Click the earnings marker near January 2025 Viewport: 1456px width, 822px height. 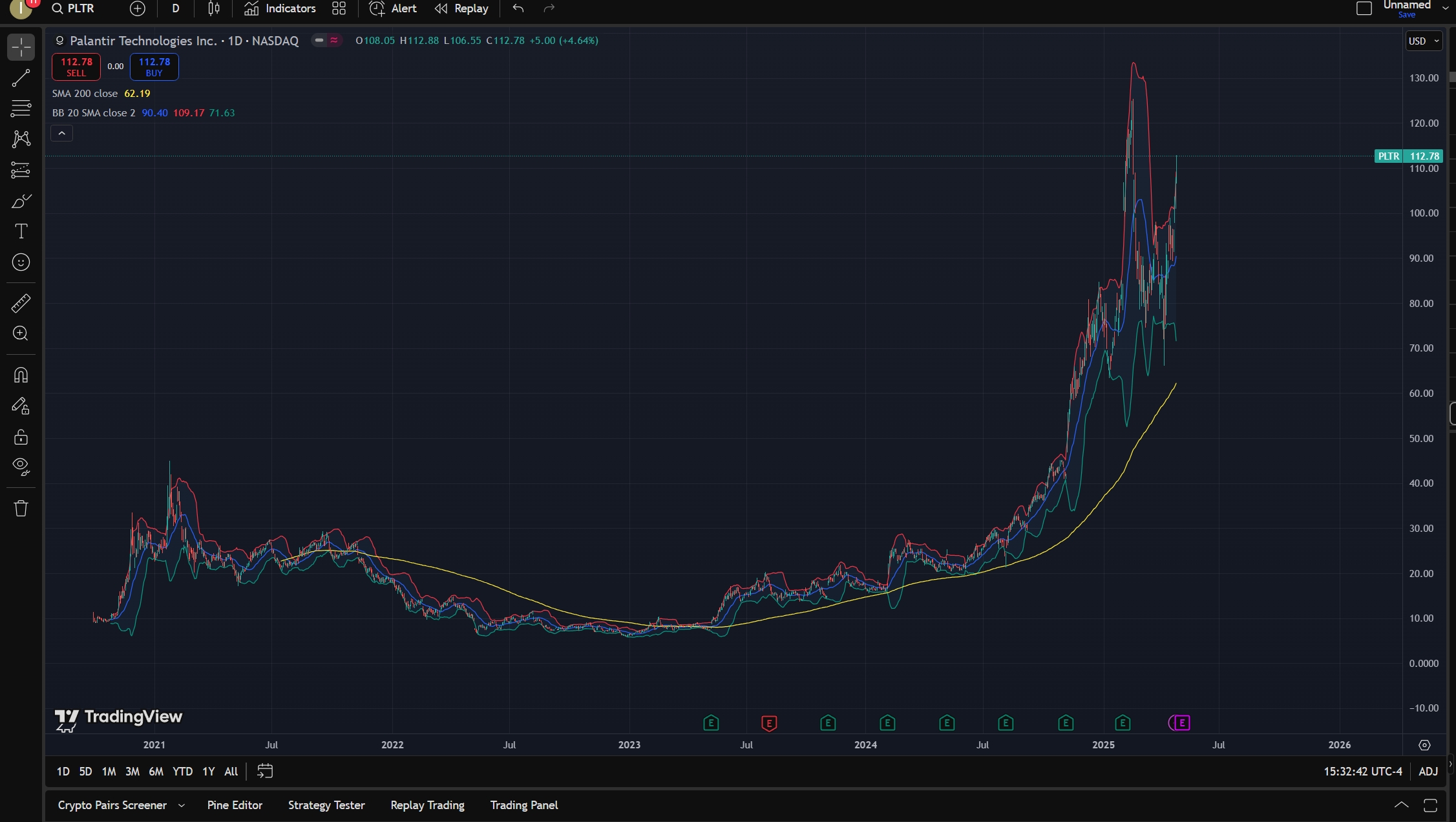point(1123,723)
